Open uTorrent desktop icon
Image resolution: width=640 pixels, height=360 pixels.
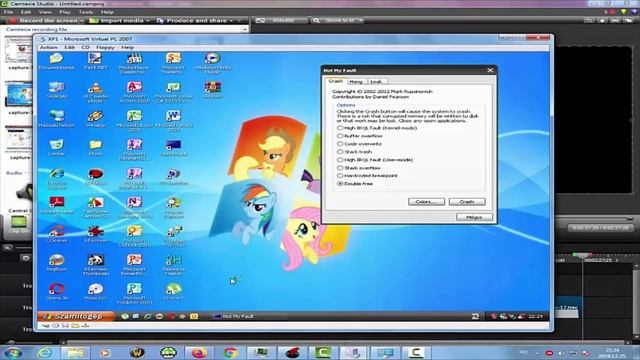(x=173, y=292)
